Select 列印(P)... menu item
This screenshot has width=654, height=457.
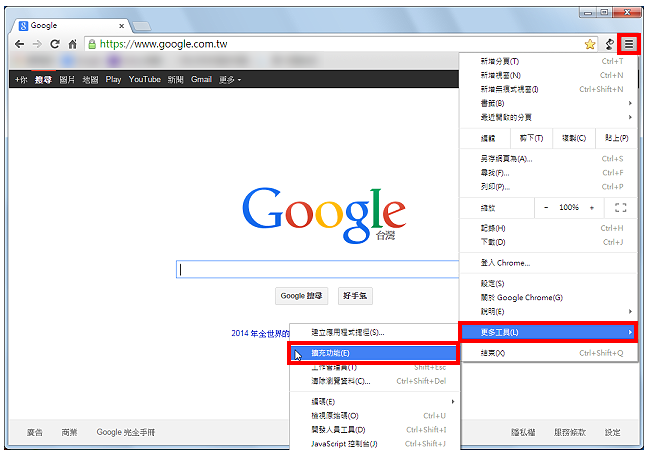548,186
